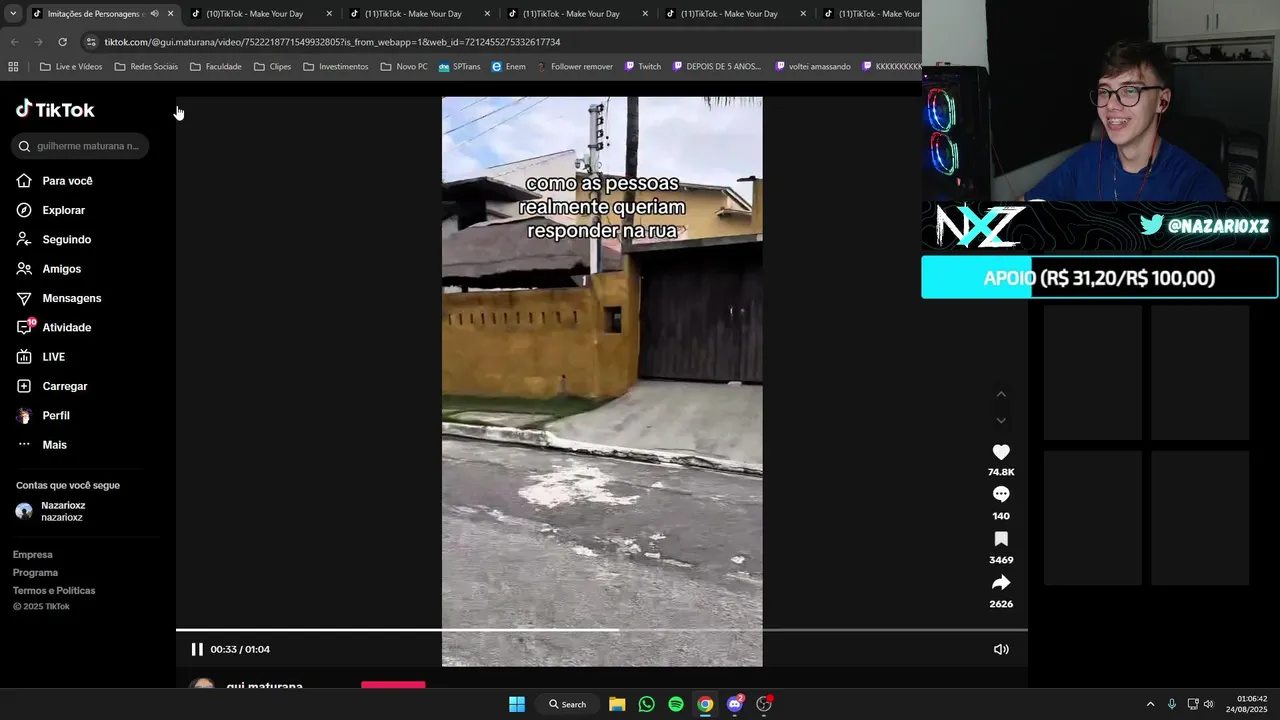Click Carregar to upload video
Image resolution: width=1280 pixels, height=720 pixels.
[x=52, y=386]
